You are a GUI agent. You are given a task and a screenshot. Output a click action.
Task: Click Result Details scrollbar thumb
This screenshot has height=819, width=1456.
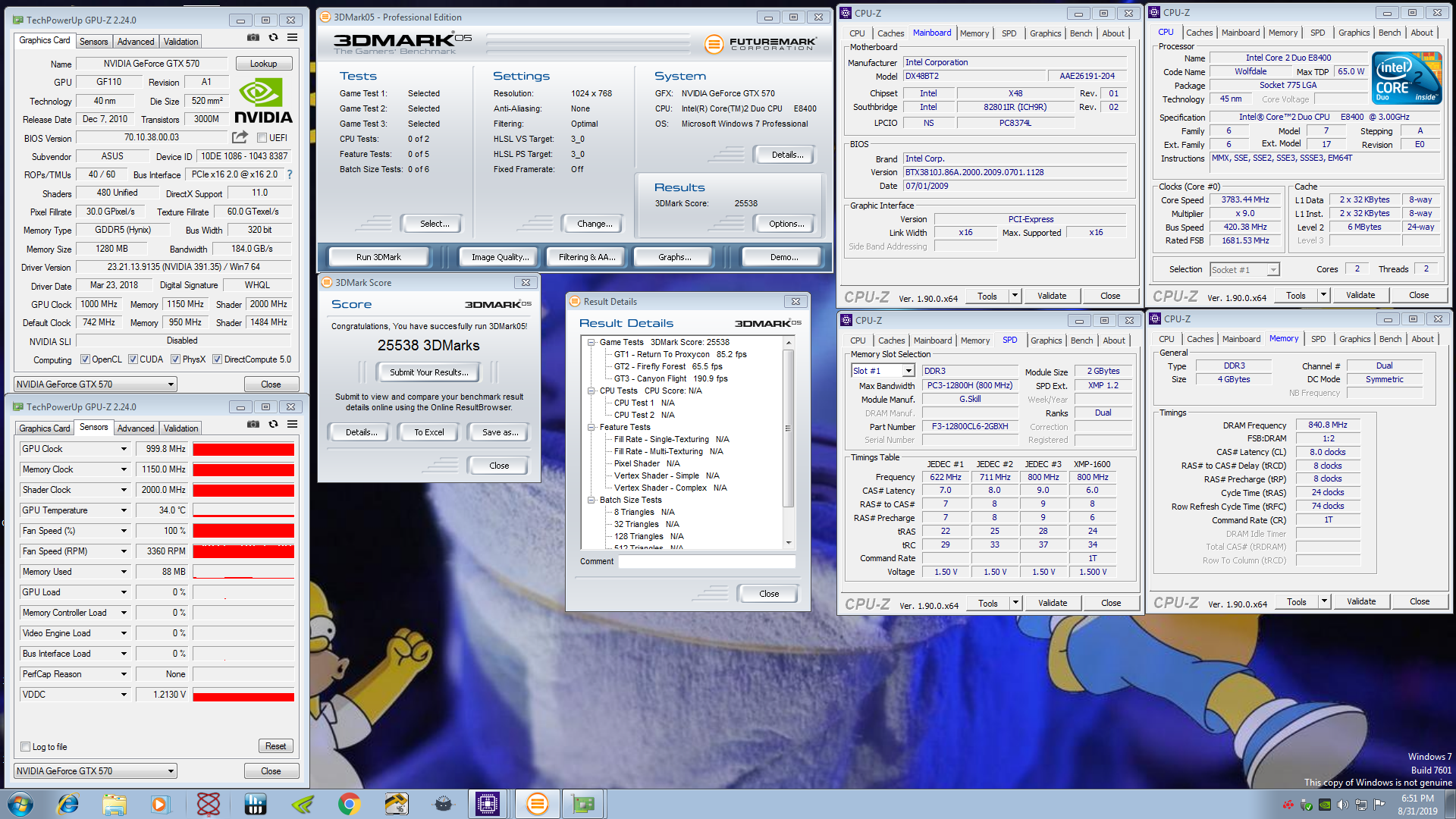(789, 428)
